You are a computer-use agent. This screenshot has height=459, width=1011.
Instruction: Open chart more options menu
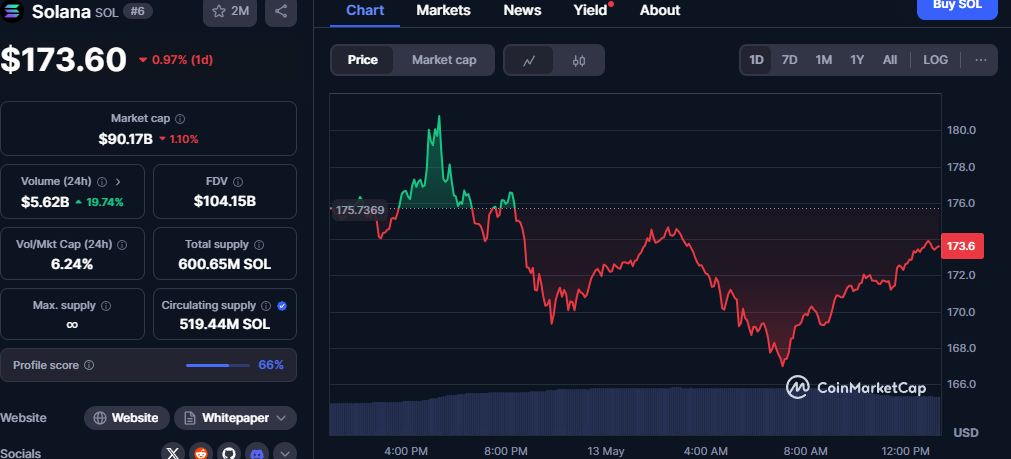[981, 60]
